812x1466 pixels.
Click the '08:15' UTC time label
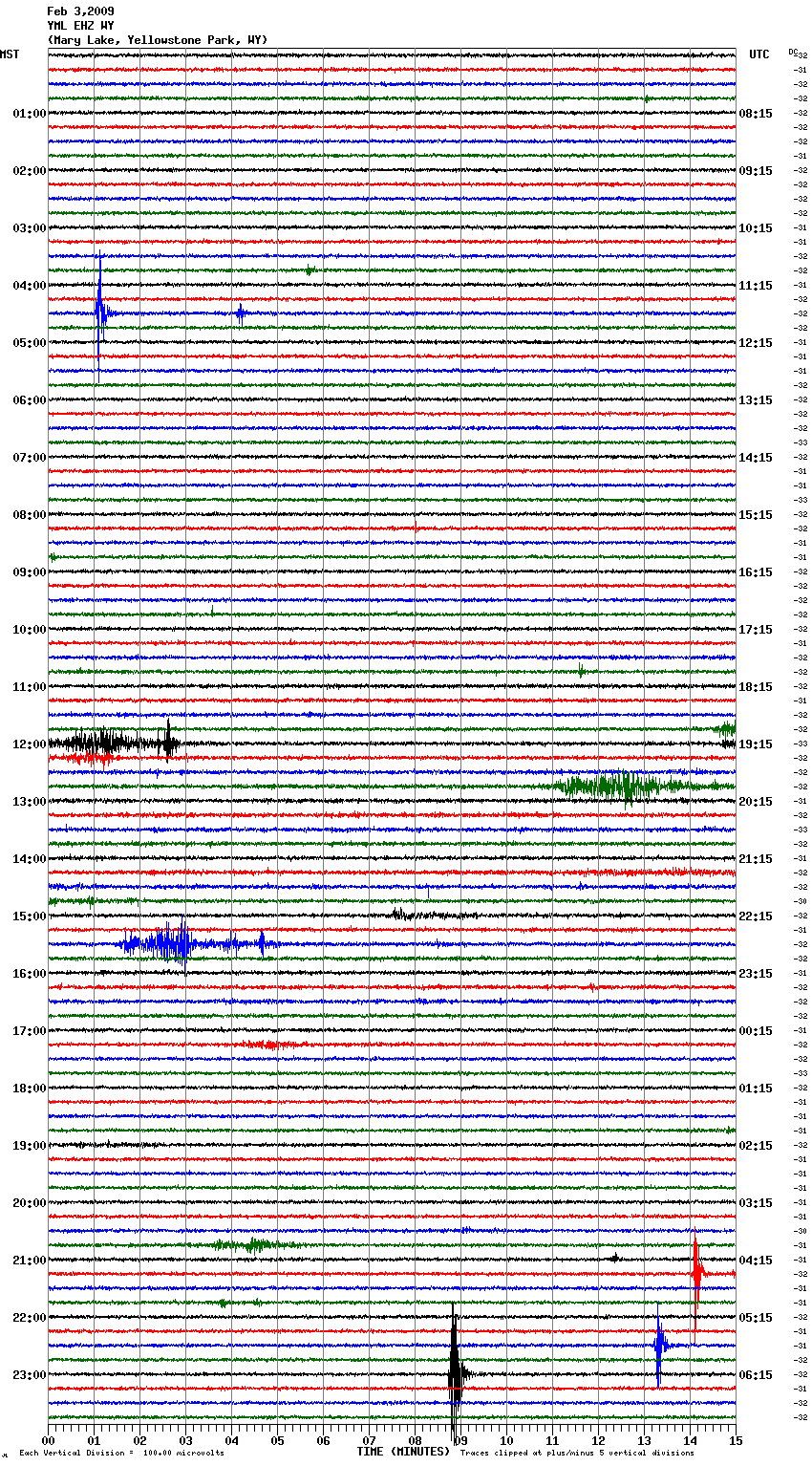(756, 114)
